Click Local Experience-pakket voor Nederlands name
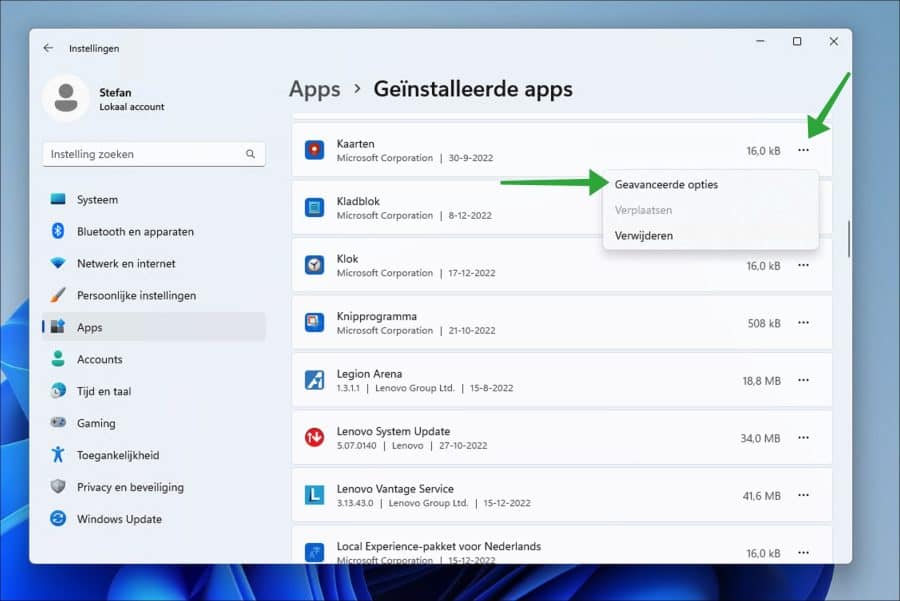900x601 pixels. point(439,546)
